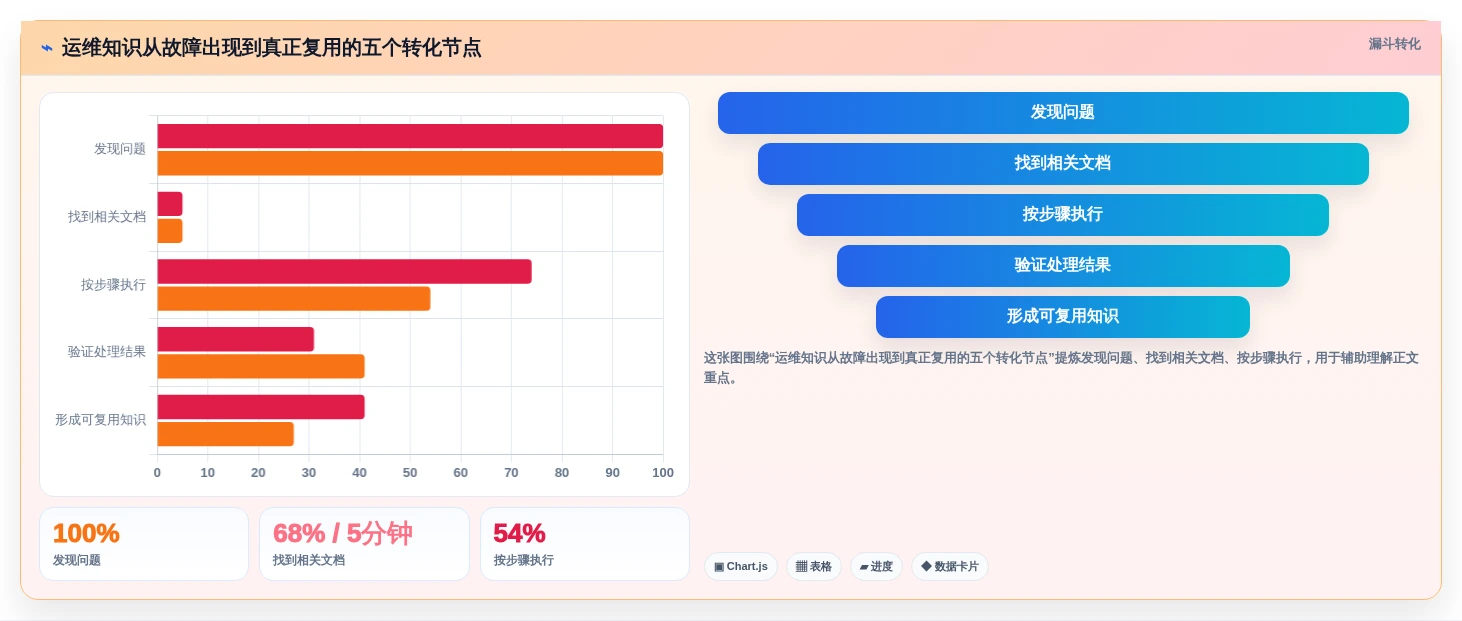
Task: Click the 50 tick on the x-axis
Action: tap(410, 473)
